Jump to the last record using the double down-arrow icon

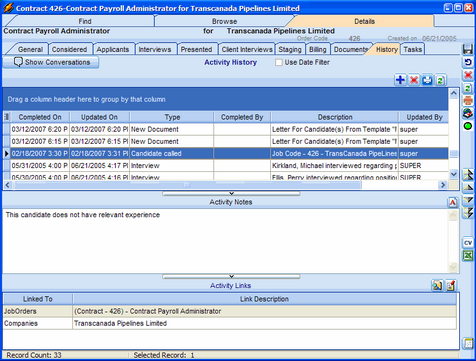468,213
